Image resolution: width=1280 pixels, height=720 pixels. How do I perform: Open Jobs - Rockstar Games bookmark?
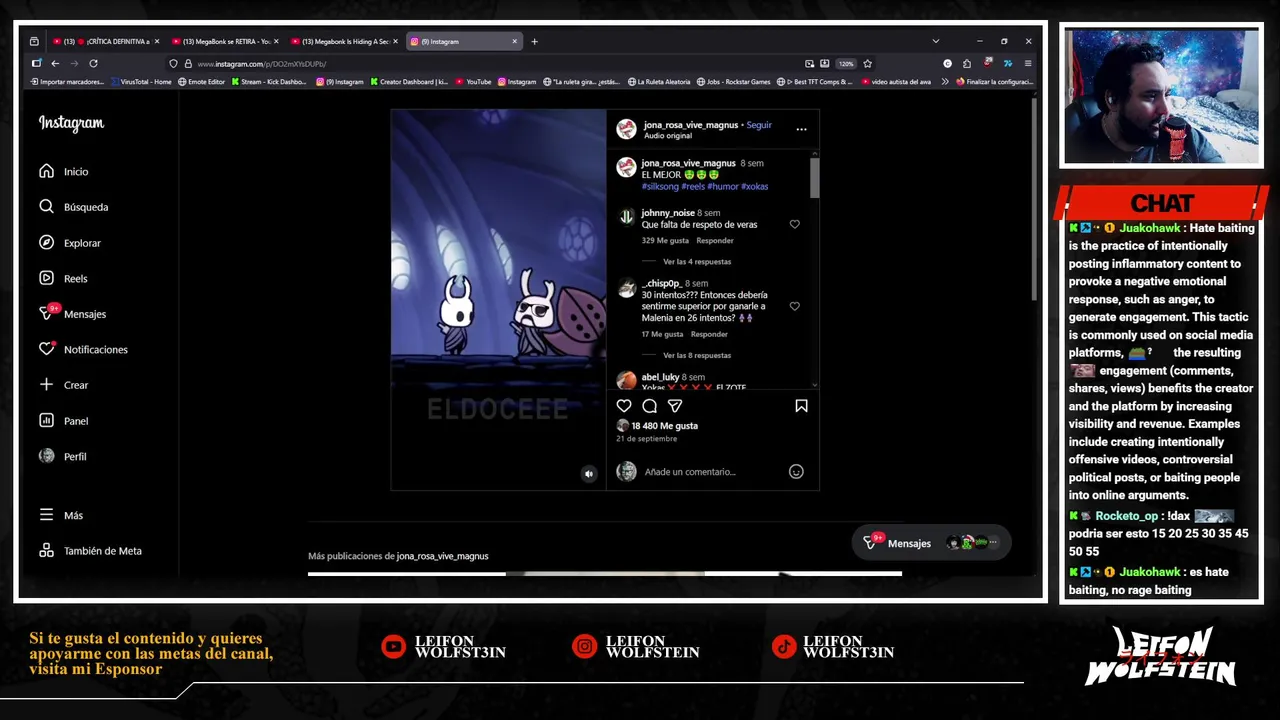click(733, 82)
